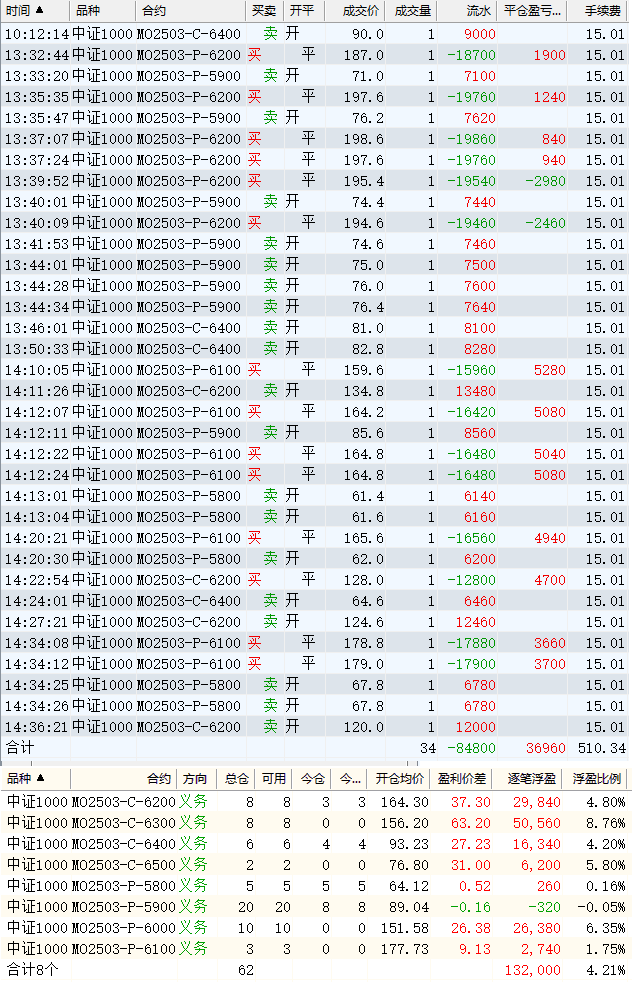Select the trade row at 14:20:30
This screenshot has width=632, height=982.
pos(315,559)
